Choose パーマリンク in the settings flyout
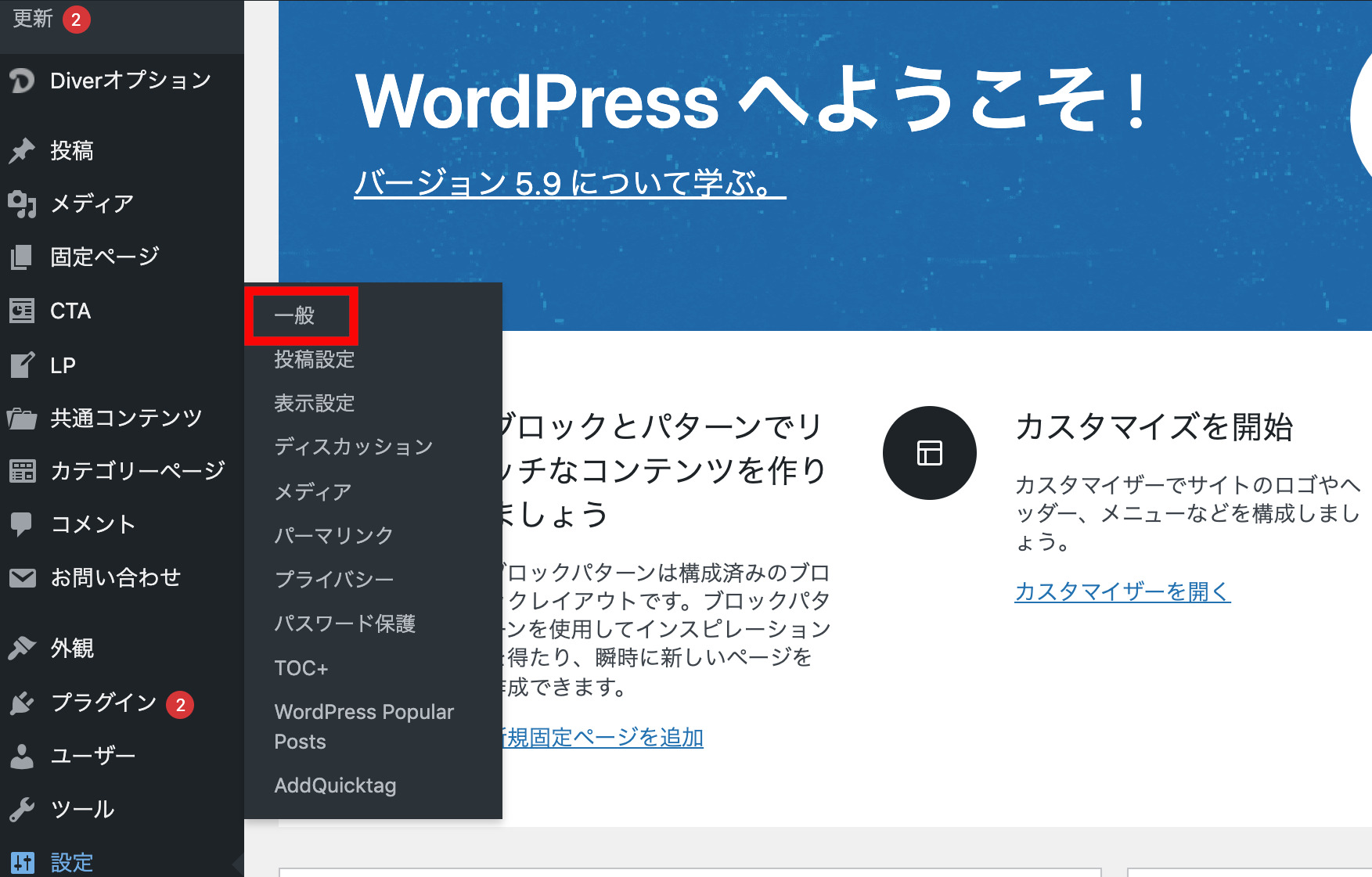This screenshot has width=1372, height=877. tap(333, 535)
